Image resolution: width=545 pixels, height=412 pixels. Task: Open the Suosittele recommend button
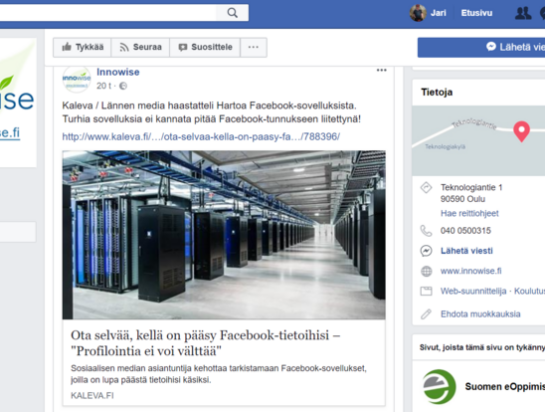pos(205,47)
